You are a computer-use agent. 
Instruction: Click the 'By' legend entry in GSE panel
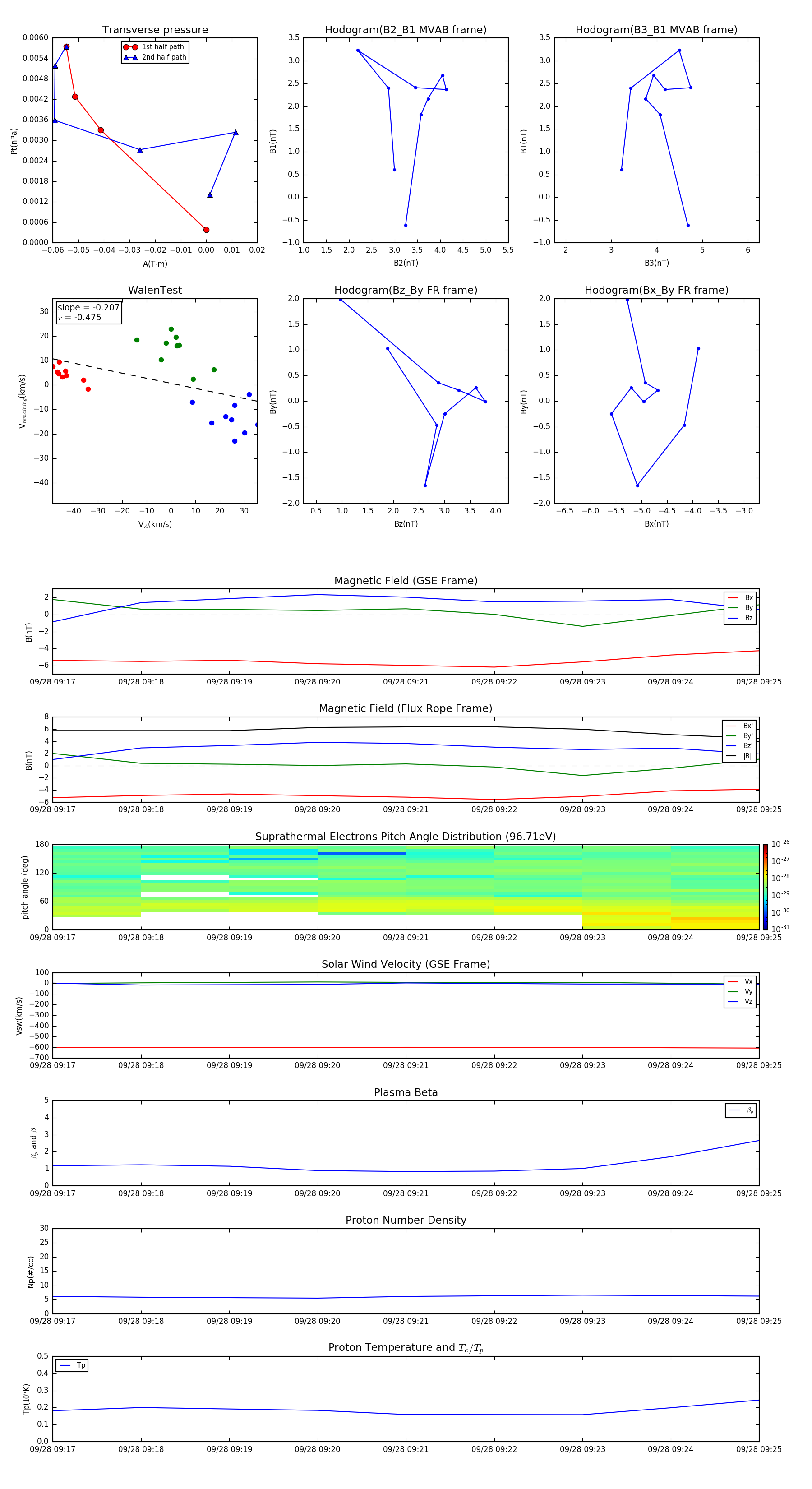click(x=740, y=607)
